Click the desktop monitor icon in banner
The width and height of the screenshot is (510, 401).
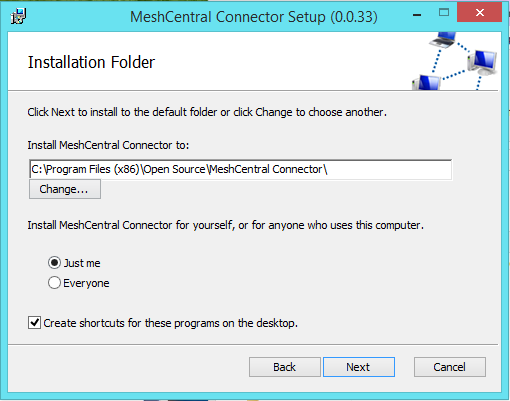pyautogui.click(x=482, y=63)
